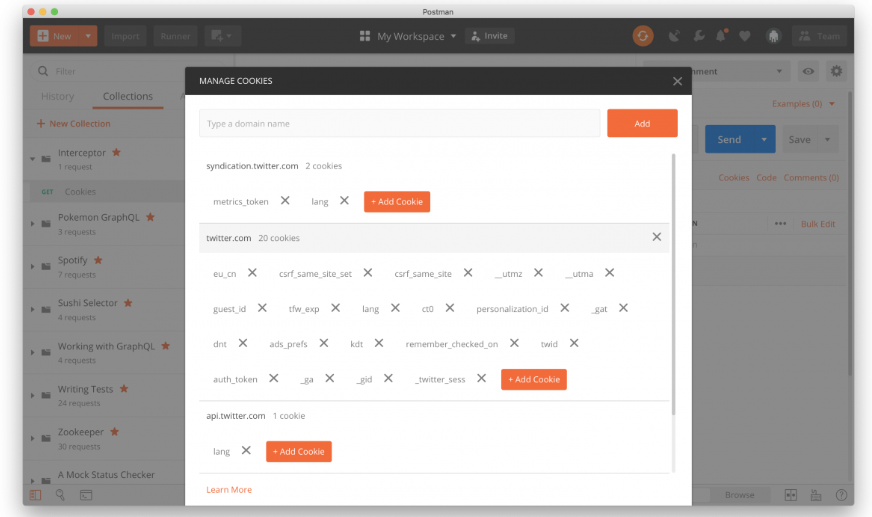Delete the ads_prefs cookie
This screenshot has height=517, width=872.
point(324,343)
